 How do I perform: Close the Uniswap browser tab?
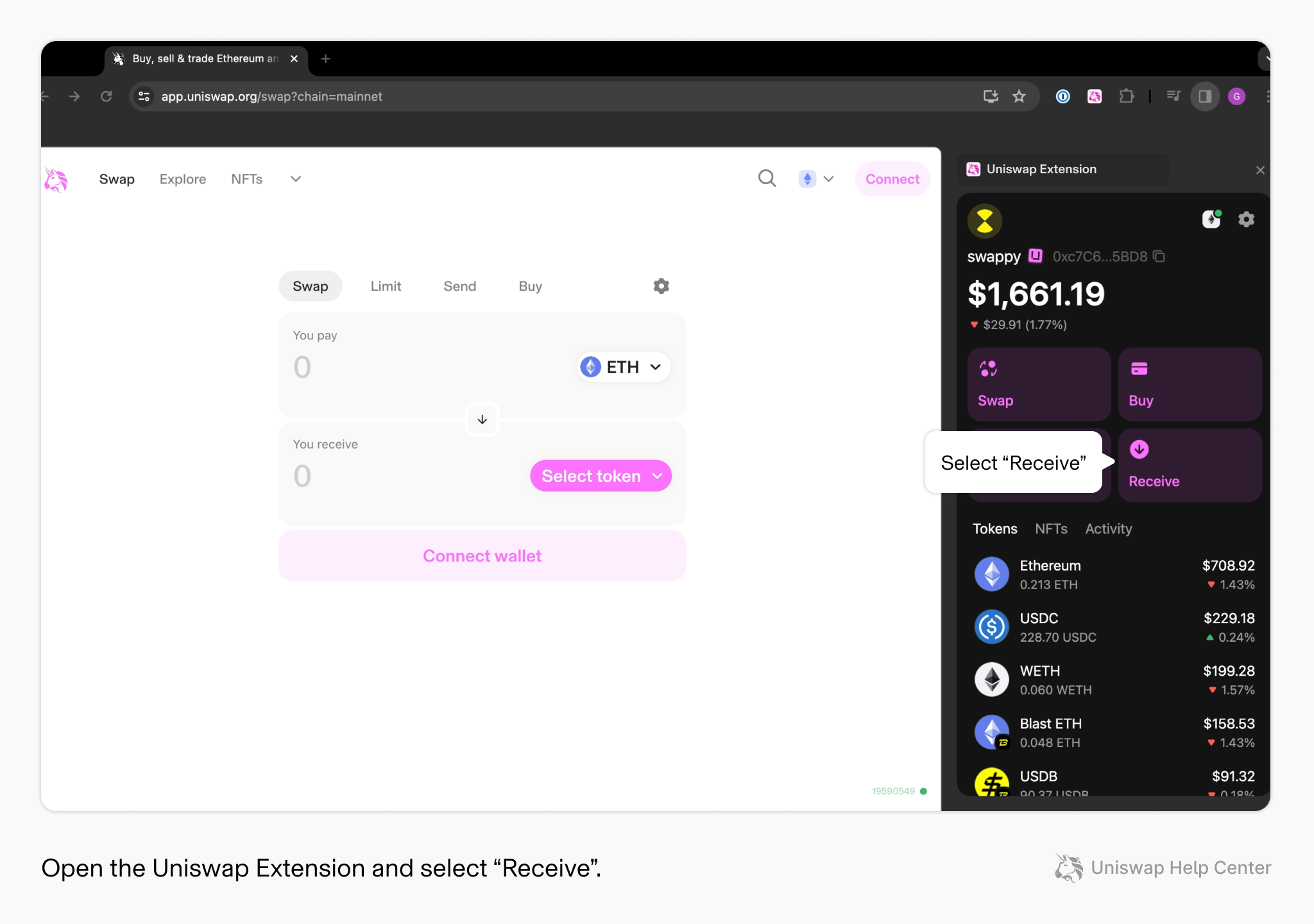tap(294, 58)
